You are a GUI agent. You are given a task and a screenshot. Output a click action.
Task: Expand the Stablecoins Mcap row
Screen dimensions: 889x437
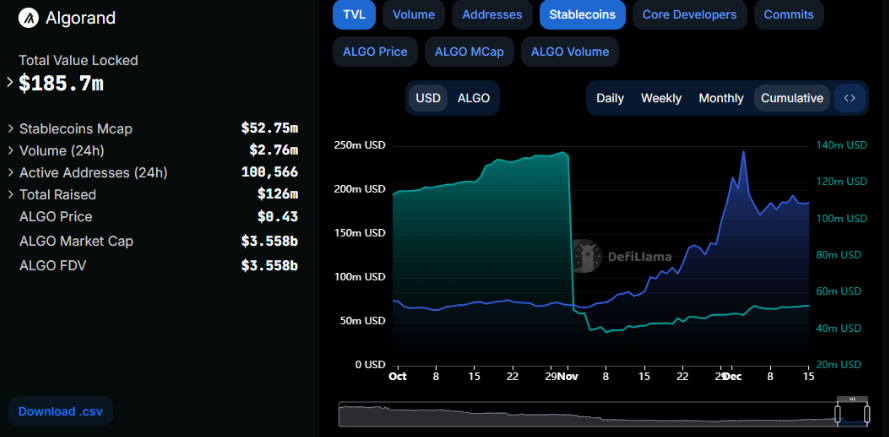11,129
